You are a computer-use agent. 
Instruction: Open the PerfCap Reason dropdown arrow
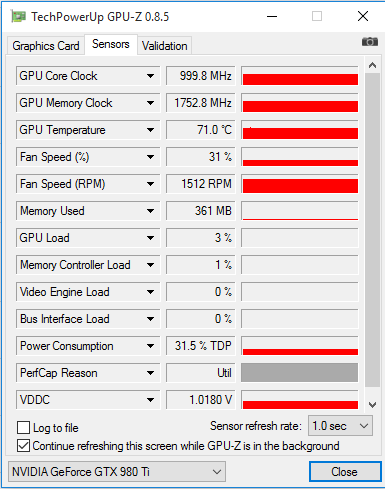[x=150, y=373]
